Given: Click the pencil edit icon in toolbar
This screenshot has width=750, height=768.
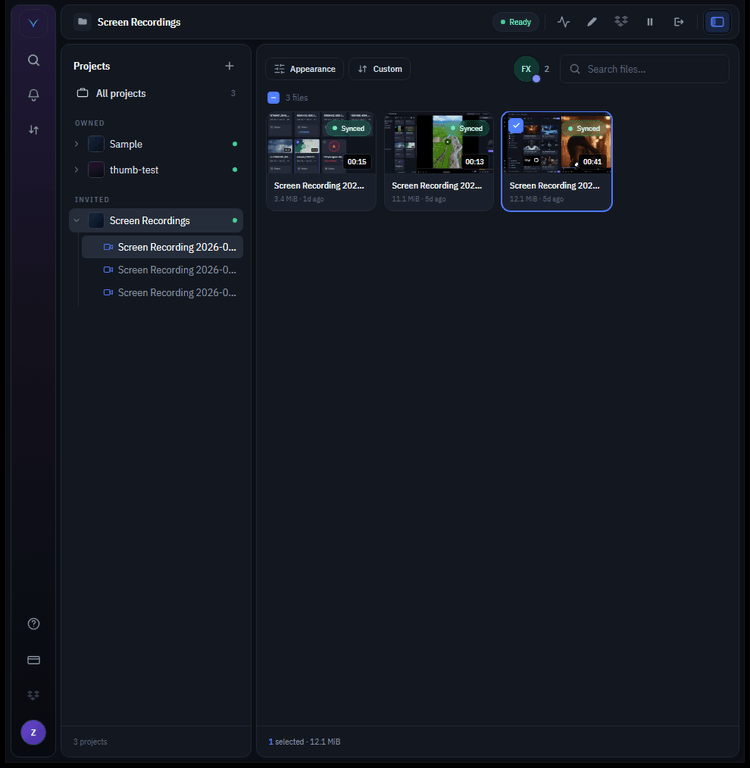Looking at the screenshot, I should point(592,22).
